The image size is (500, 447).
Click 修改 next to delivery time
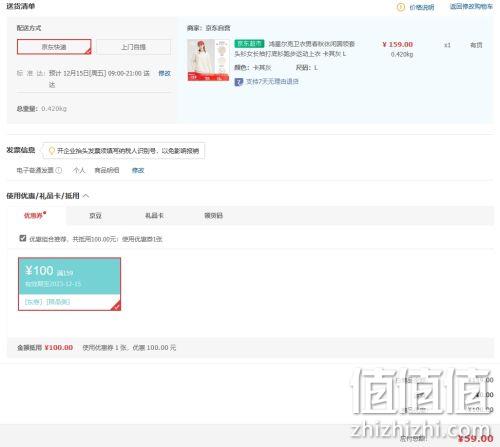pos(164,73)
